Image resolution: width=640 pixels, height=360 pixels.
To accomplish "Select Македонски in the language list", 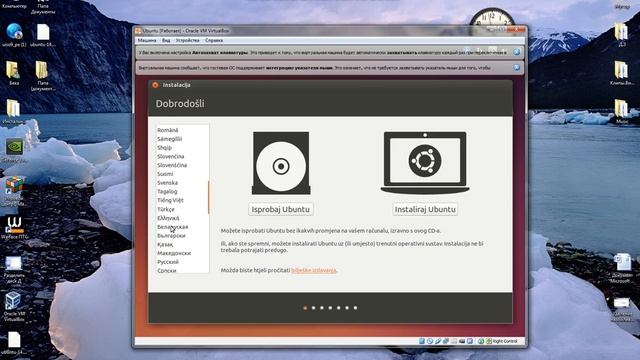I will click(174, 253).
